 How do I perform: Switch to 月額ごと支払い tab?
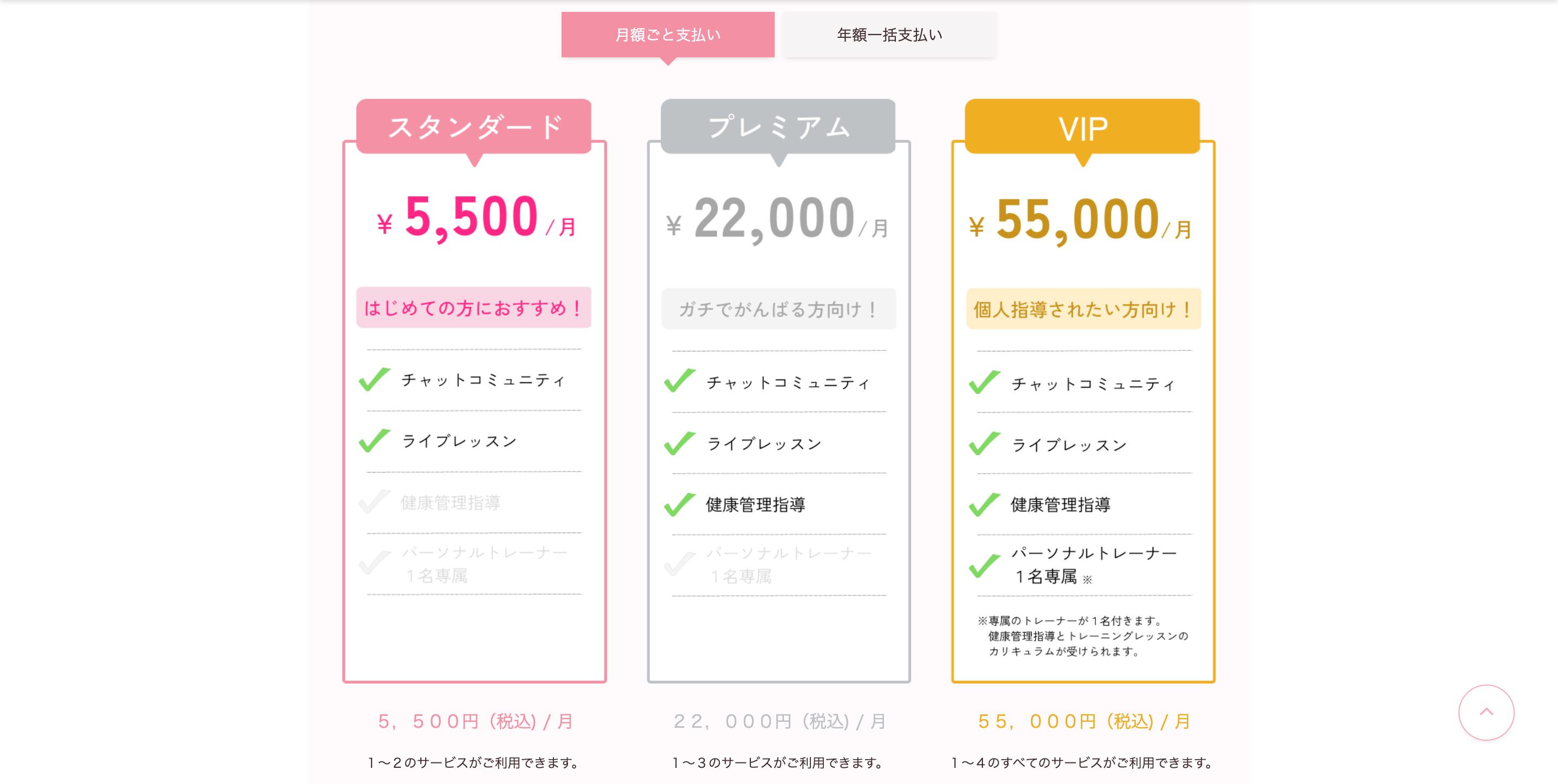[x=668, y=35]
